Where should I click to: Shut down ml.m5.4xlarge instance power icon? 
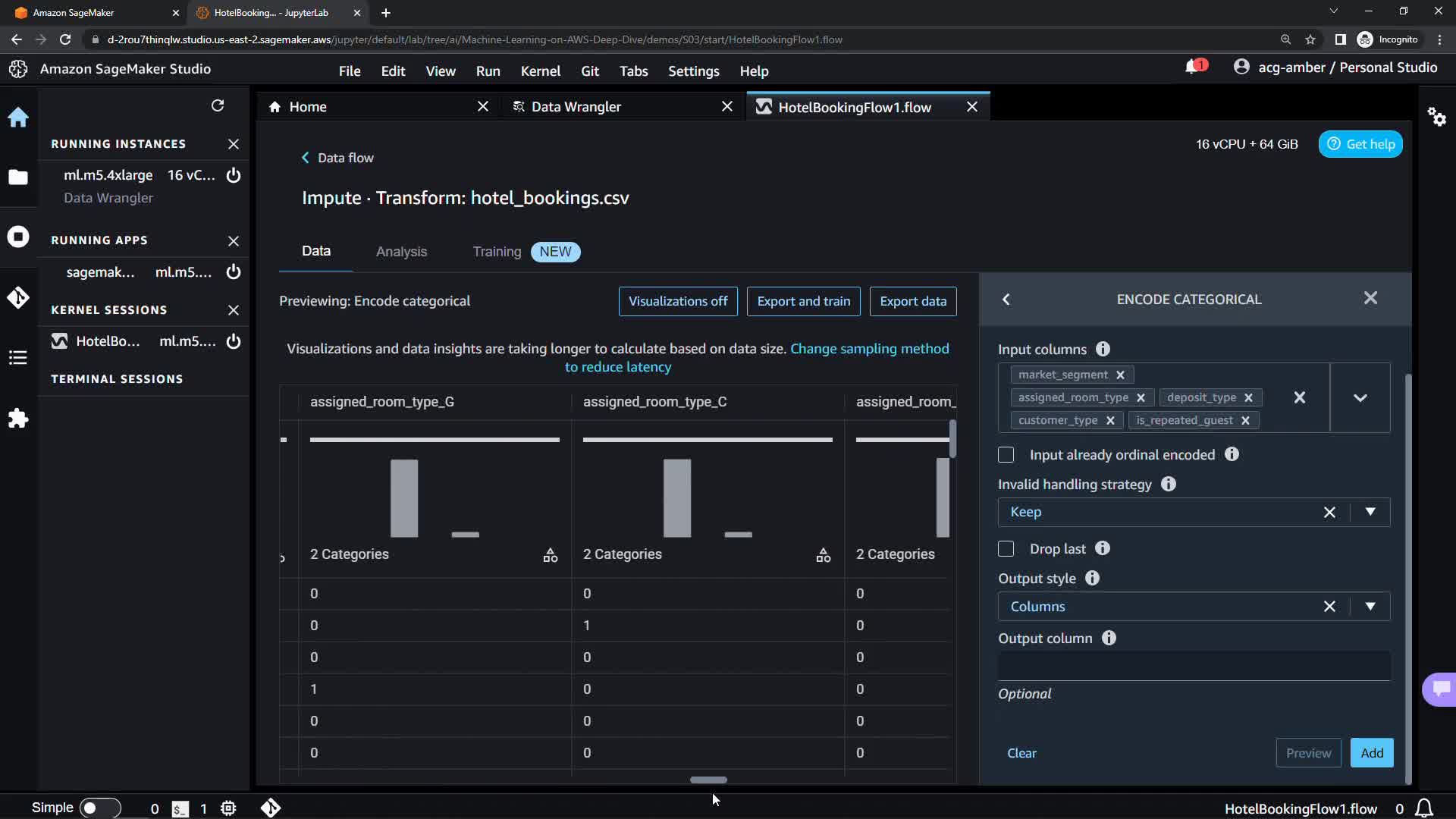234,175
